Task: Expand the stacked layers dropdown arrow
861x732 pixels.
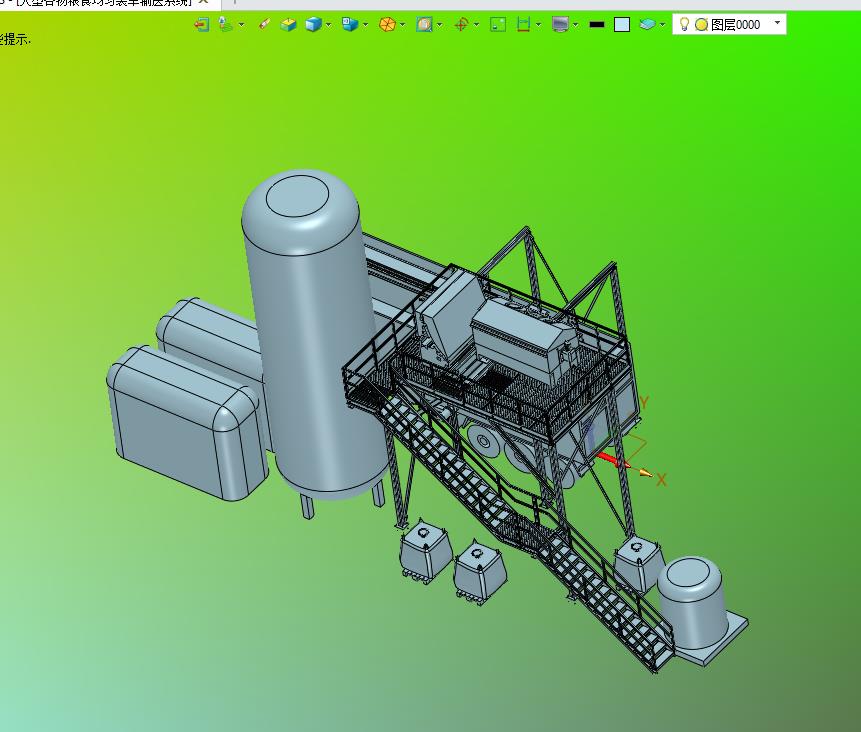Action: [663, 25]
